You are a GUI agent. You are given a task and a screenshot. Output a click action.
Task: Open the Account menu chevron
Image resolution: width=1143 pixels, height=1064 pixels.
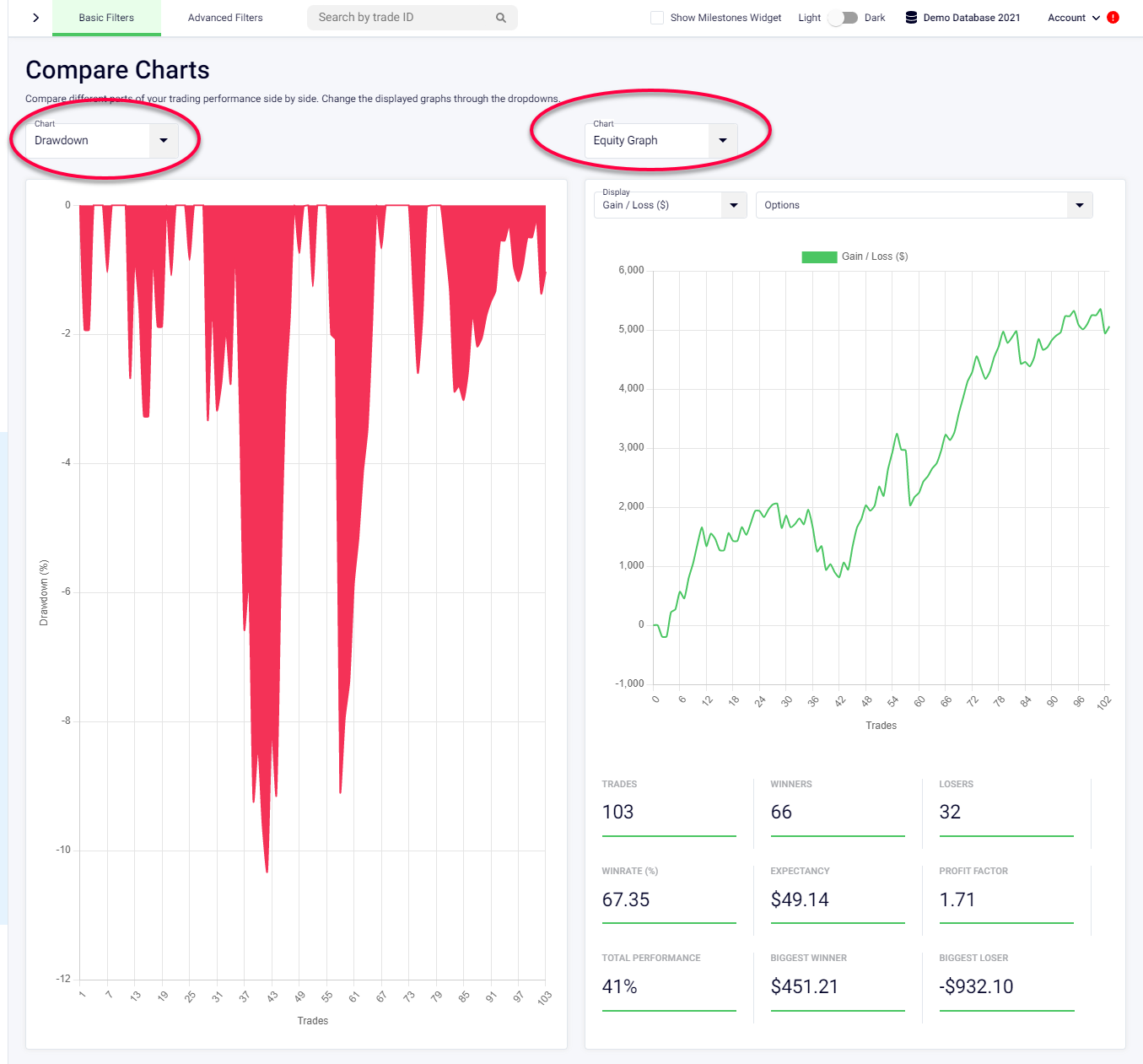coord(1096,18)
